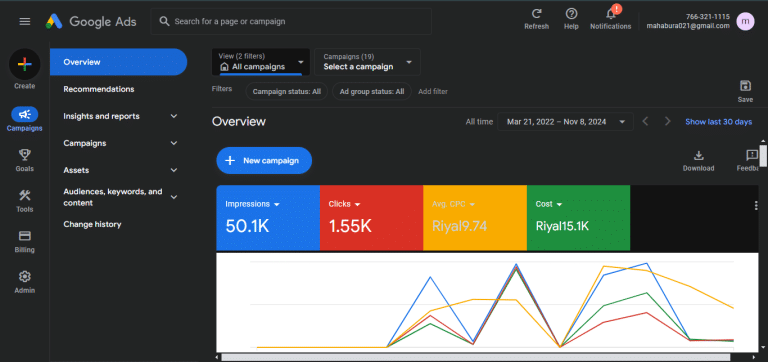Click the account email mahabura021@gmail.com
This screenshot has width=768, height=362.
point(688,26)
